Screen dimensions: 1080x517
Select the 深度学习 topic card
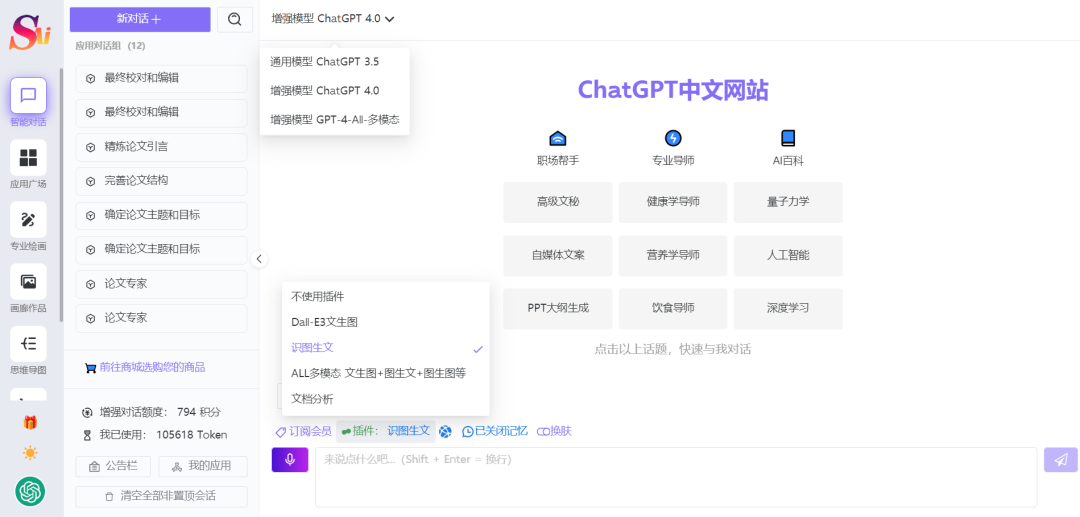(x=788, y=308)
